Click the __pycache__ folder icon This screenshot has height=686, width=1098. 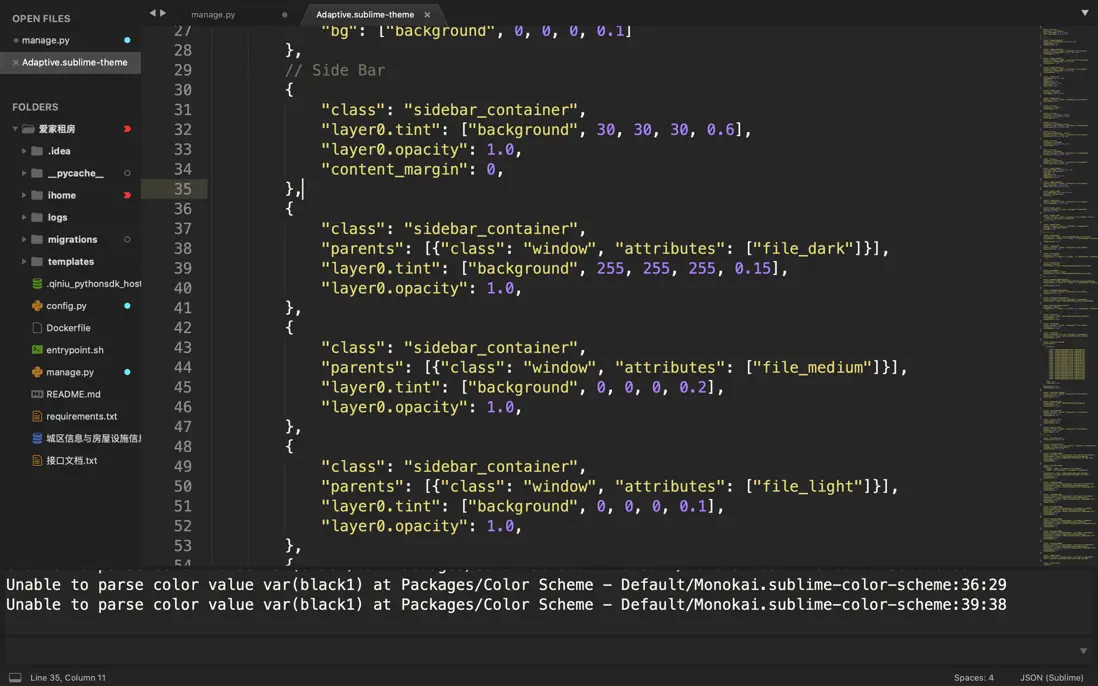tap(37, 173)
